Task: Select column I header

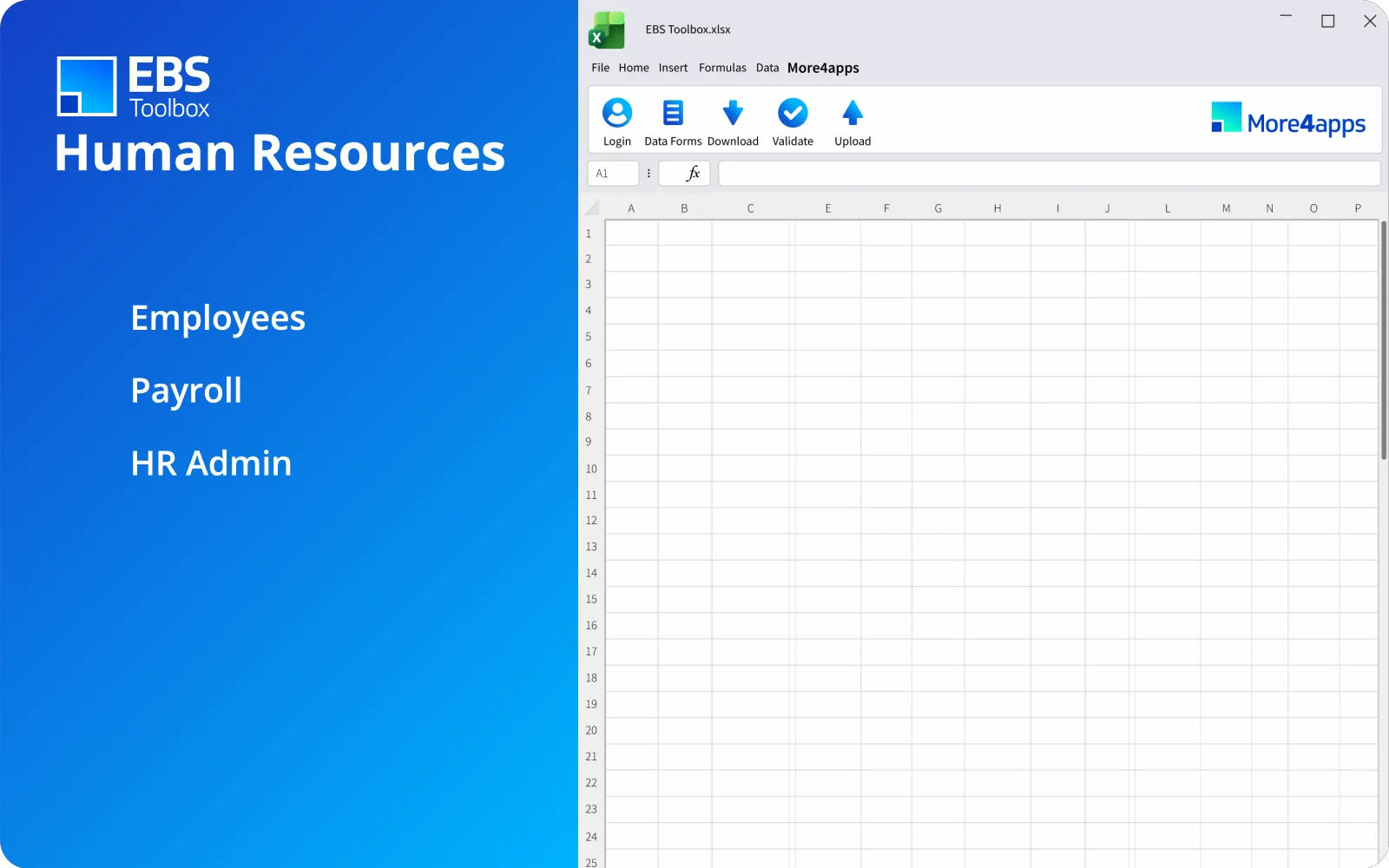Action: click(1057, 208)
